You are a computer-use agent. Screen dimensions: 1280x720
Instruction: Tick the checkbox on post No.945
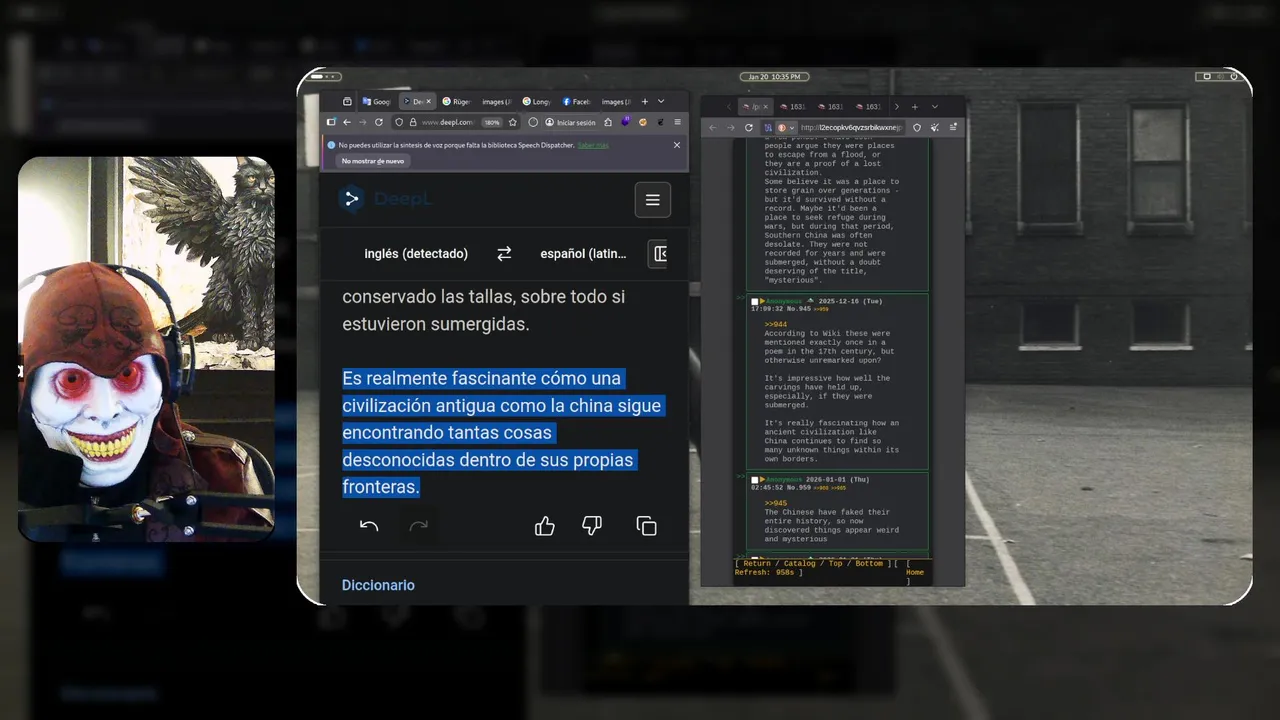[755, 302]
